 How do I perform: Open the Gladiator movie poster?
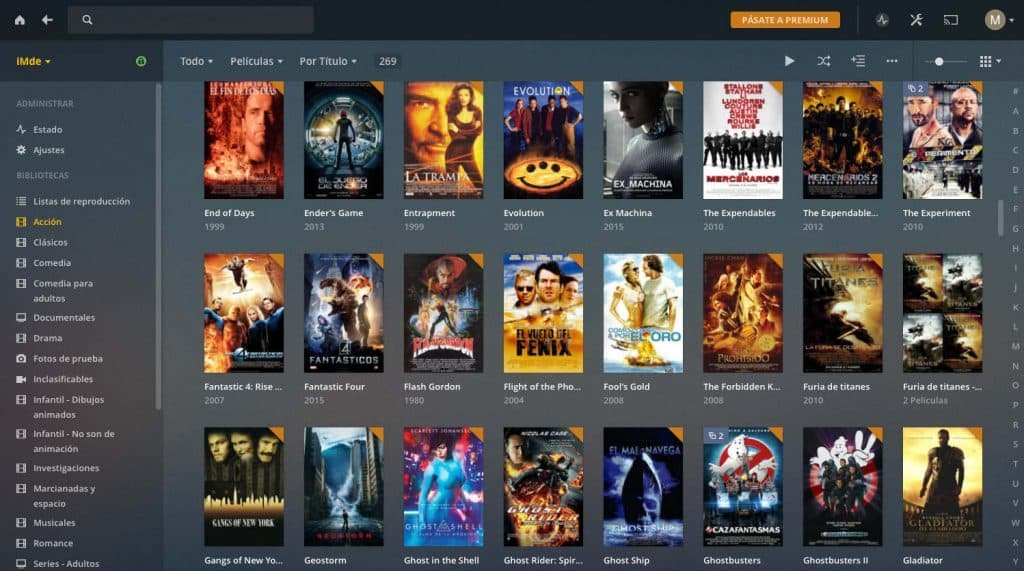[942, 487]
